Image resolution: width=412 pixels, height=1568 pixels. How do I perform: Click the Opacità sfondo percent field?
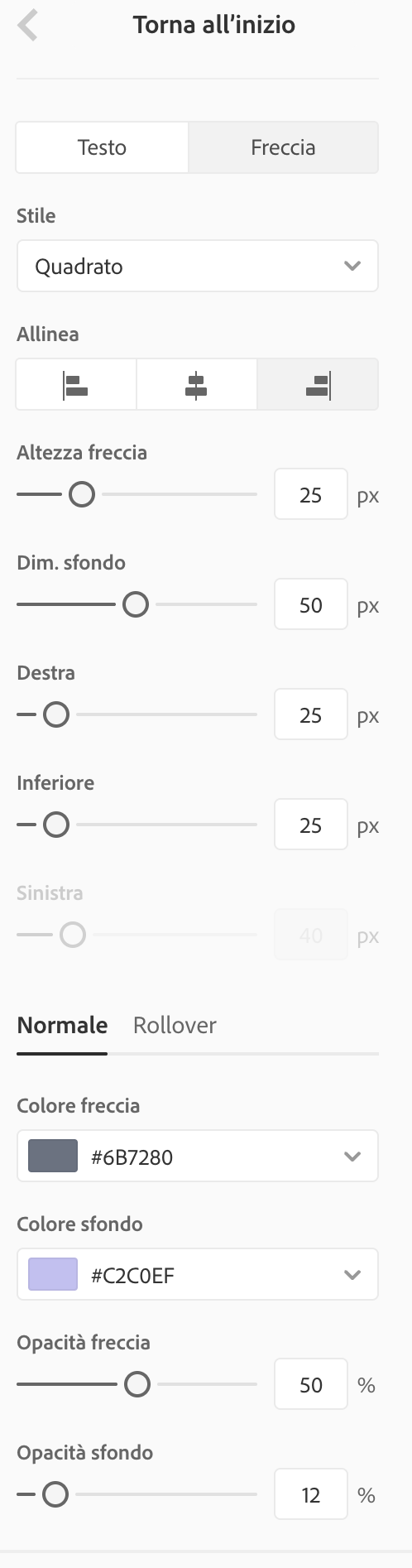[x=311, y=1494]
